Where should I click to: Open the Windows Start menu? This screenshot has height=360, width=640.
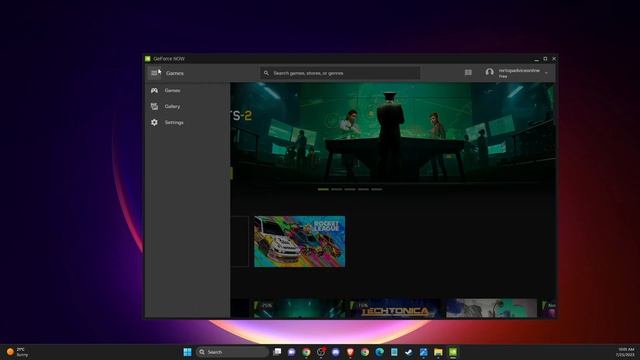pyautogui.click(x=187, y=352)
